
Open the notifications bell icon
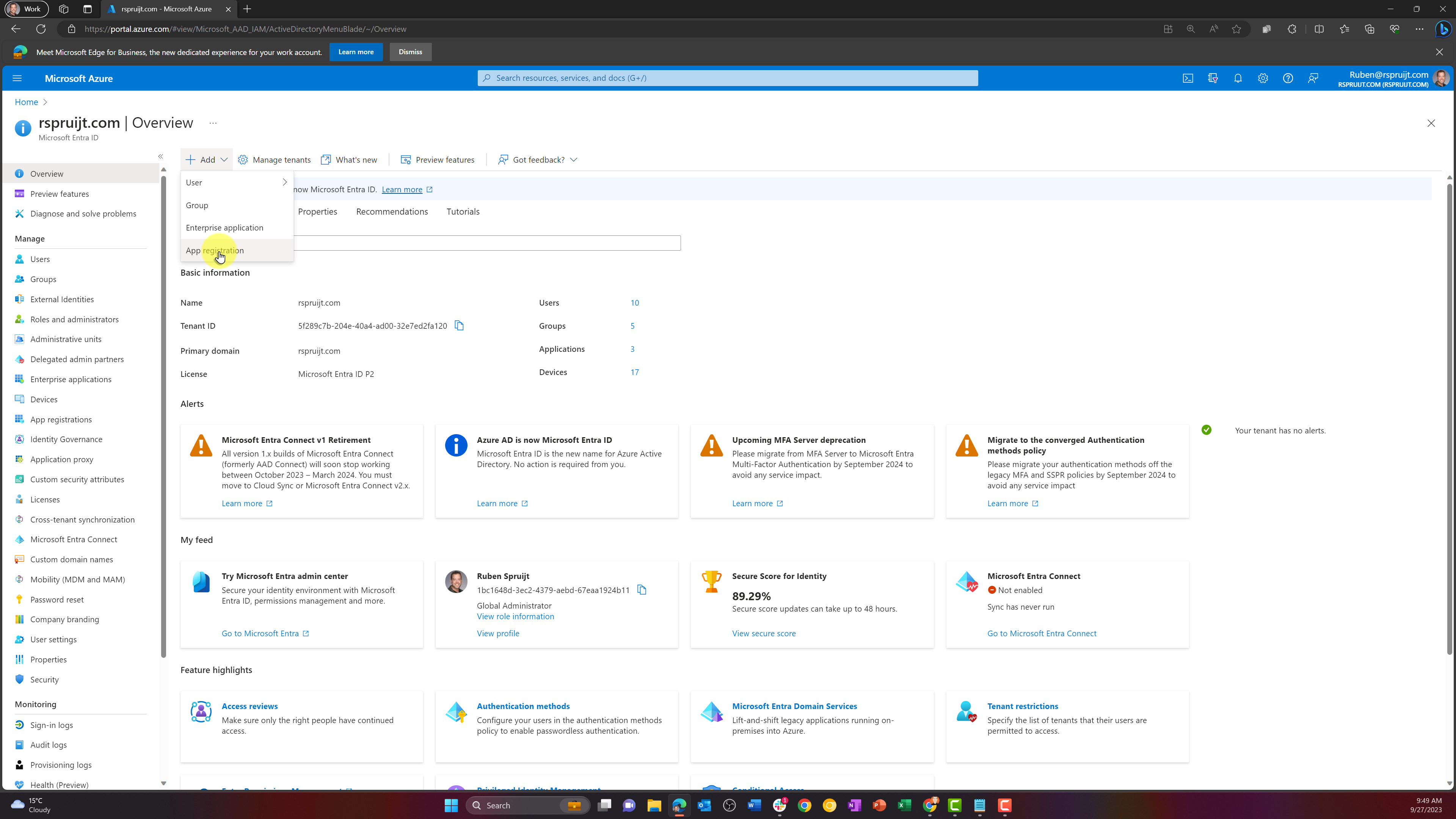point(1238,78)
